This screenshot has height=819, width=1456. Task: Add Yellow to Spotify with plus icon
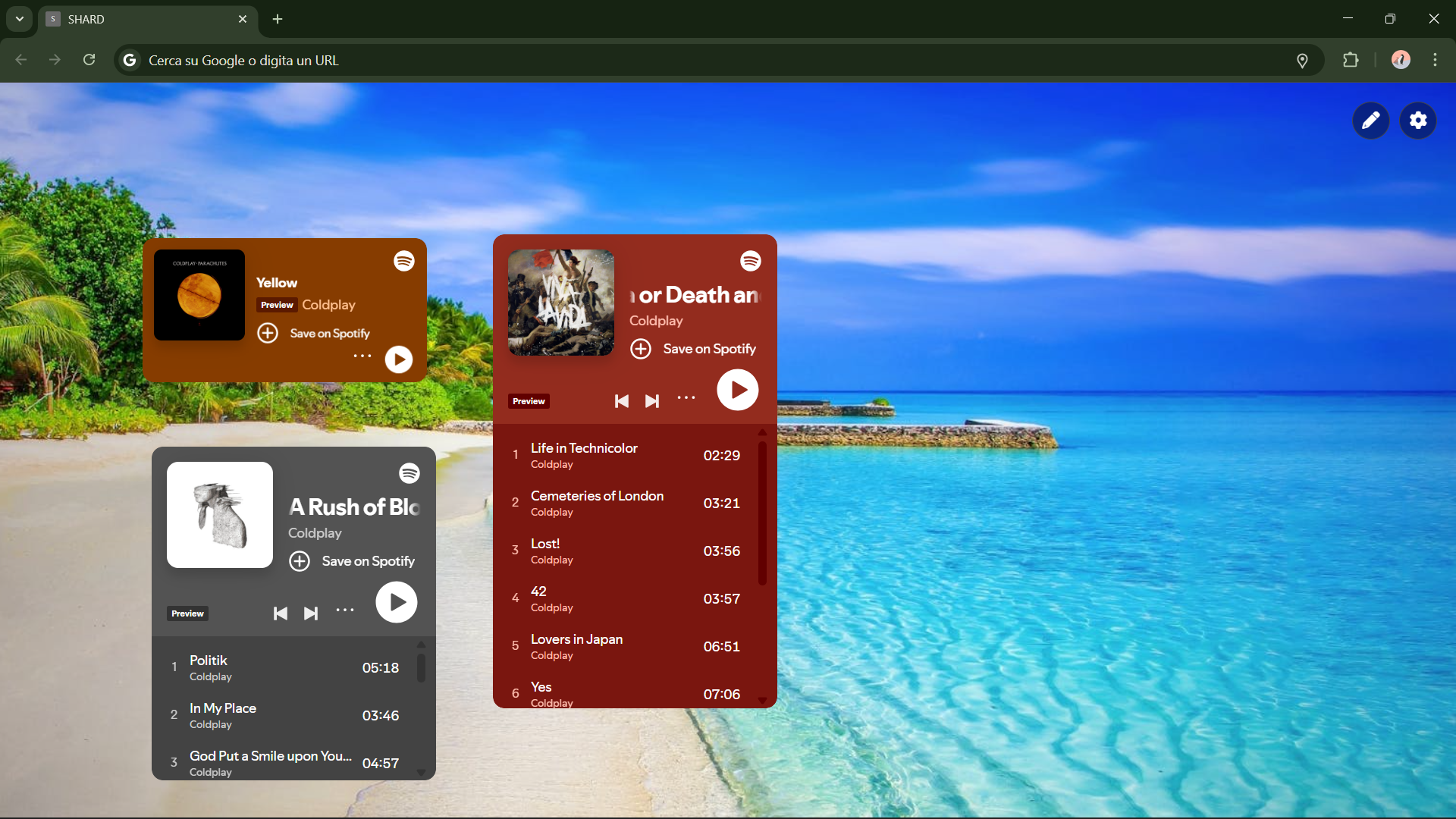click(268, 333)
